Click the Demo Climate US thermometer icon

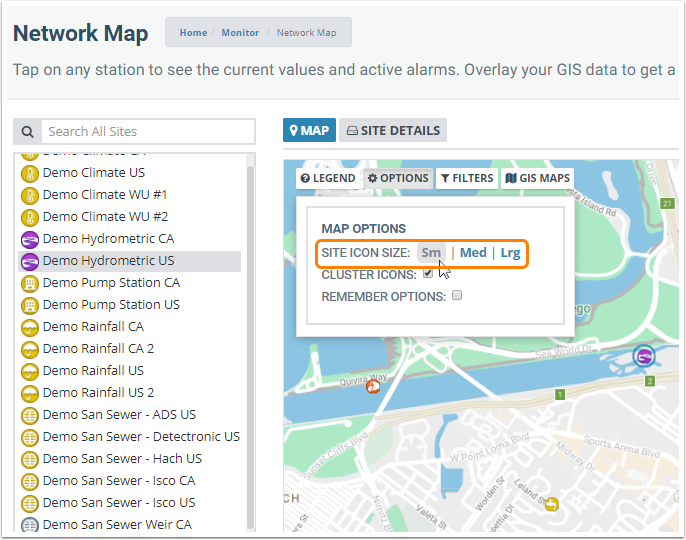(30, 173)
